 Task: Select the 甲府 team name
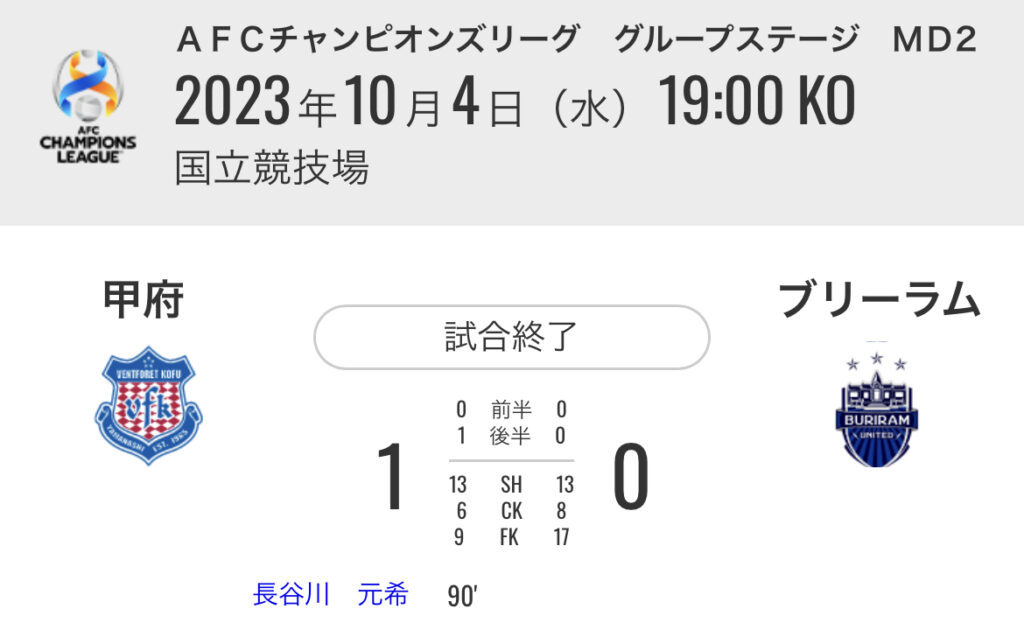pyautogui.click(x=144, y=299)
